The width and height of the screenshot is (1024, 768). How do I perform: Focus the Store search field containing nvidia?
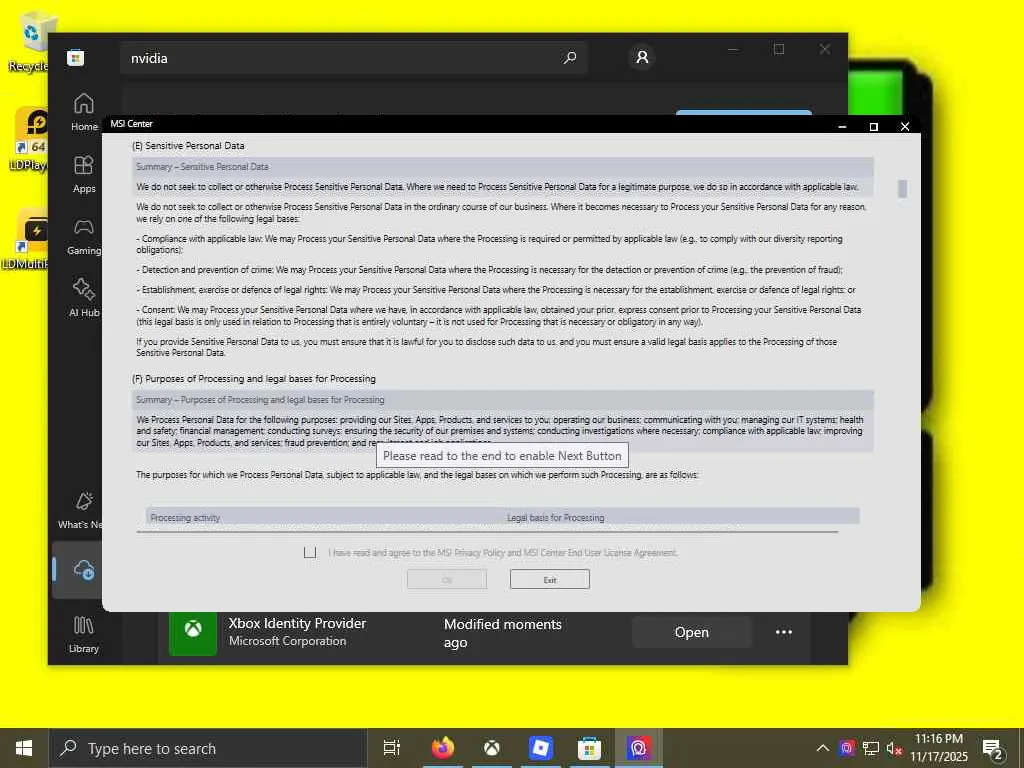tap(353, 58)
